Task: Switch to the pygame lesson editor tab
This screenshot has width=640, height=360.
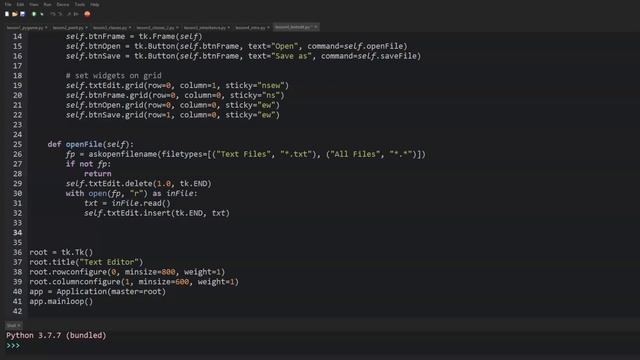Action: (27, 28)
